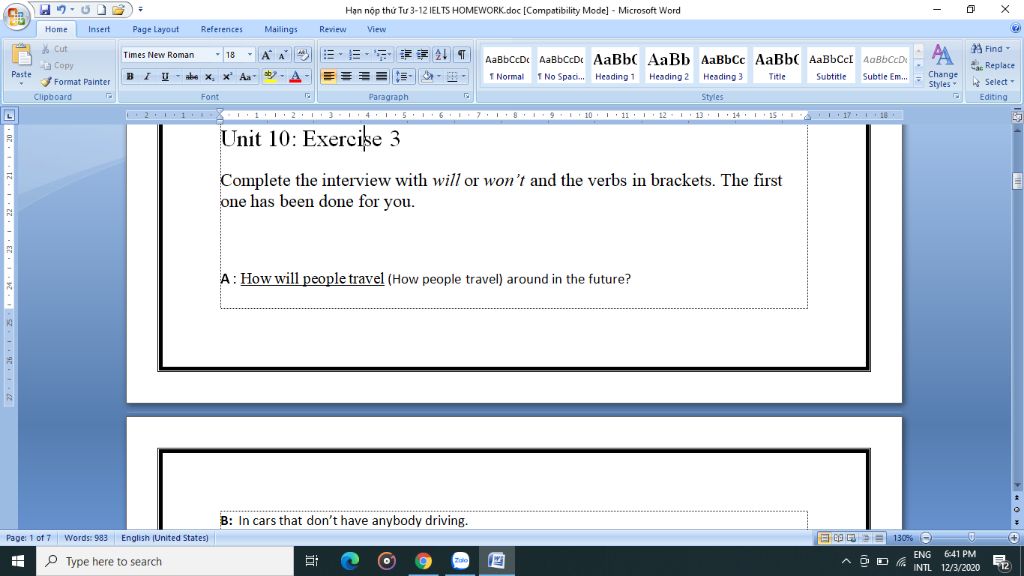Open the notification center icon
The image size is (1024, 576).
click(x=1002, y=561)
